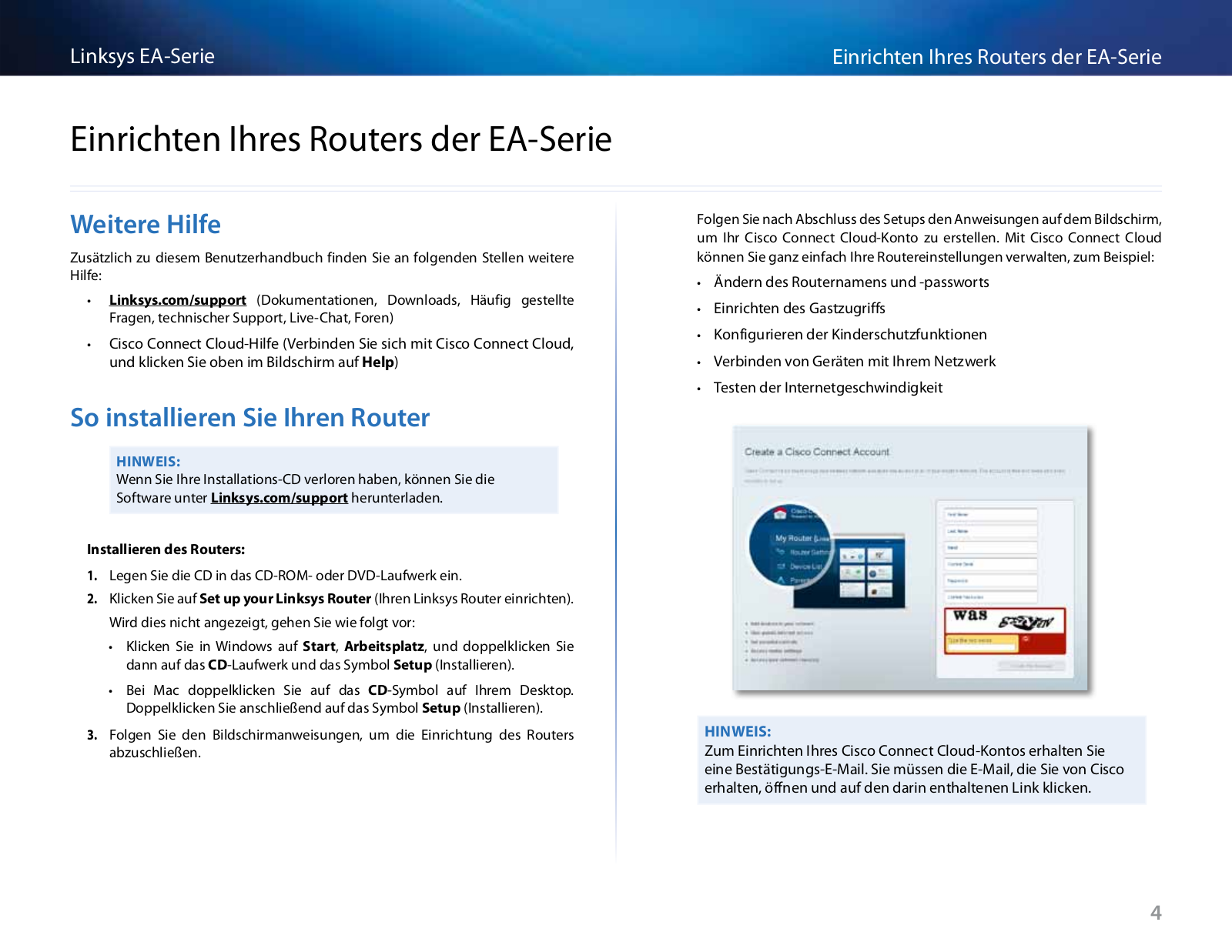The height and width of the screenshot is (952, 1232).
Task: Click 'Wird dies nicht angezeigt, gehen Sie wie folgt vor:'
Action: point(262,623)
